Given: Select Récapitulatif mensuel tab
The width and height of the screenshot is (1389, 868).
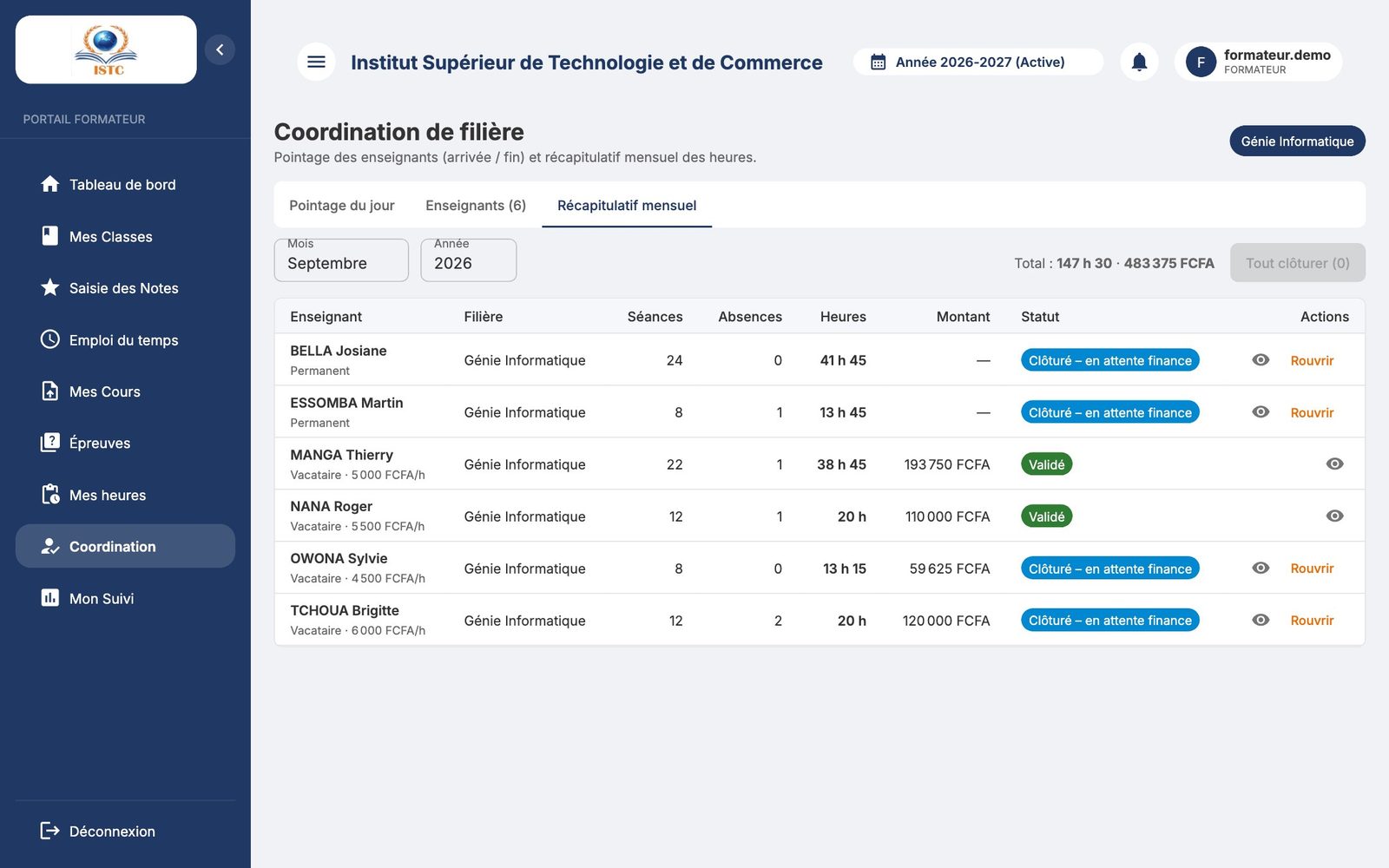Looking at the screenshot, I should point(627,205).
